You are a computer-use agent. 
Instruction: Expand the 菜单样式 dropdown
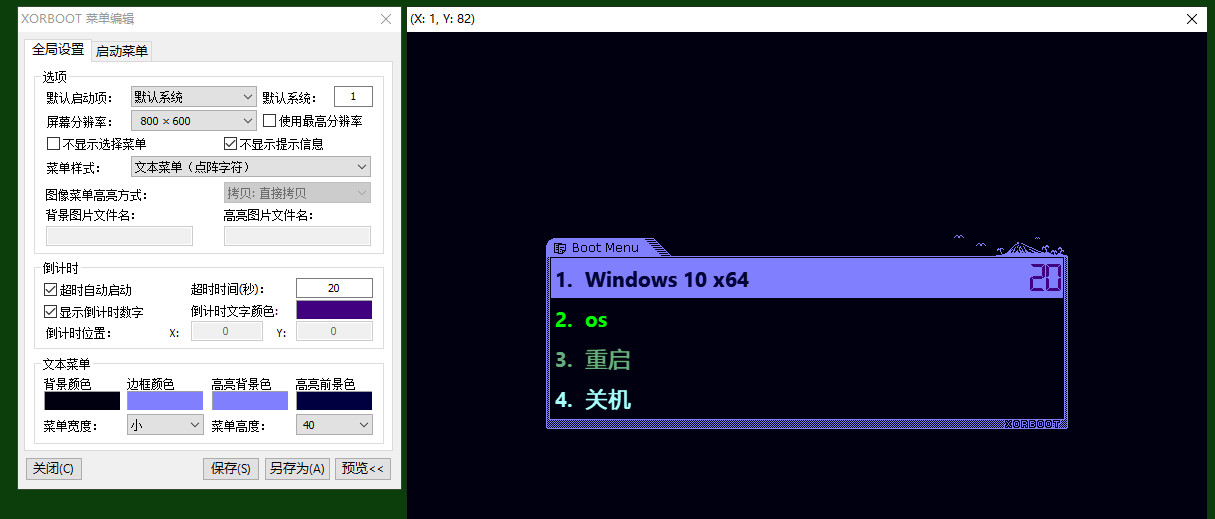pos(251,167)
